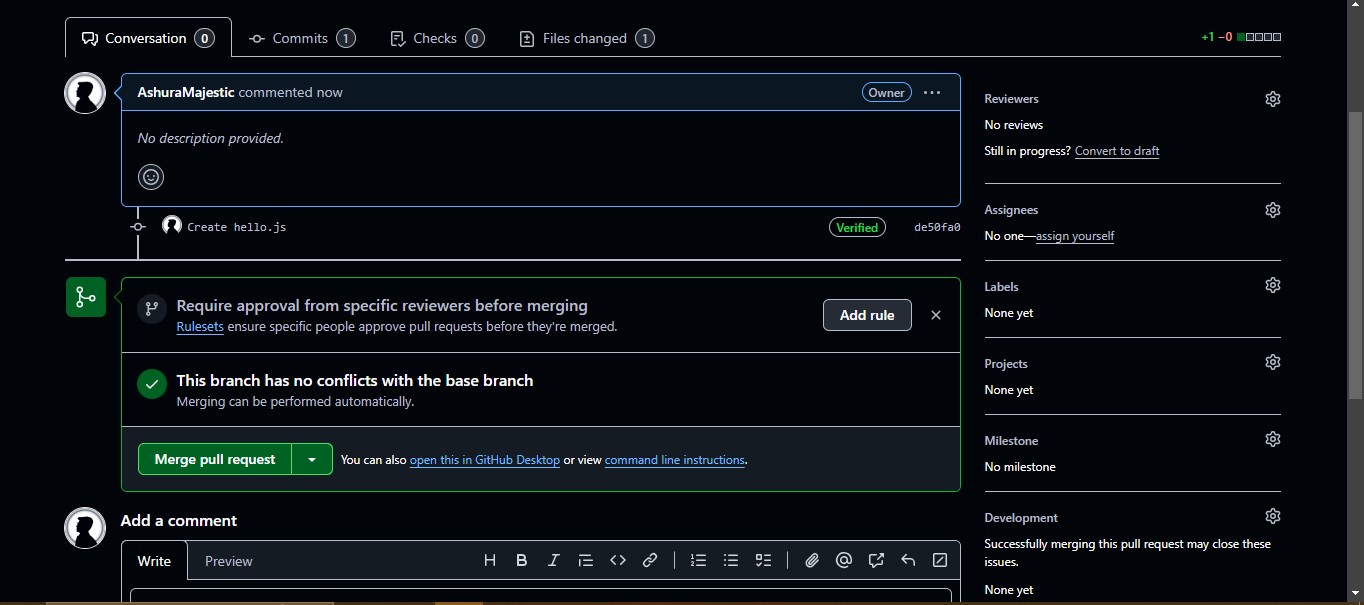The width and height of the screenshot is (1364, 605).
Task: Switch to Preview tab in comment editor
Action: tap(229, 561)
